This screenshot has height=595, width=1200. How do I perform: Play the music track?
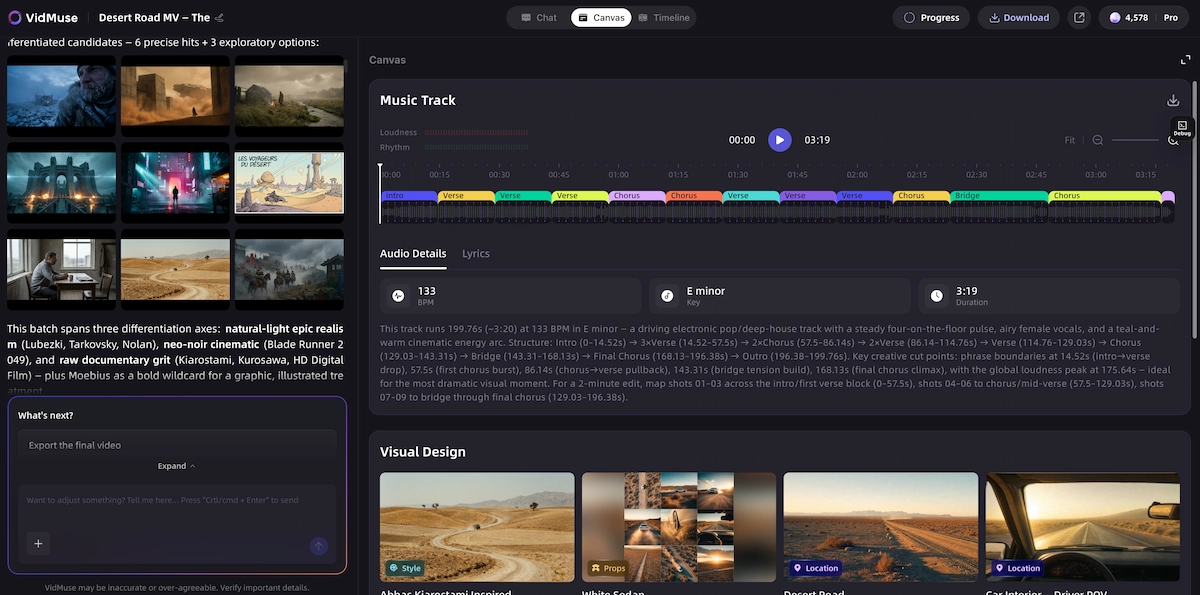pos(780,140)
